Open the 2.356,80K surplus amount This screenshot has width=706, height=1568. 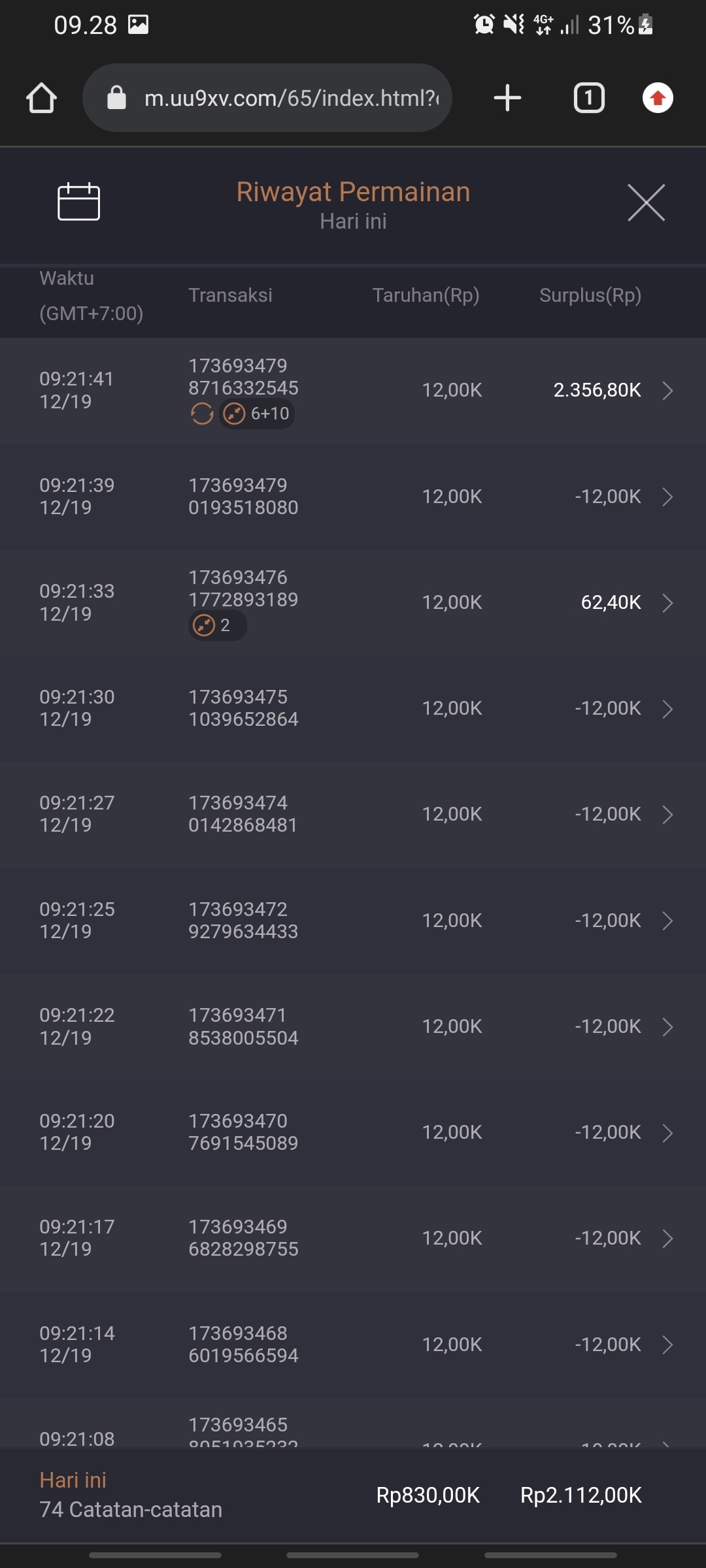(x=597, y=390)
